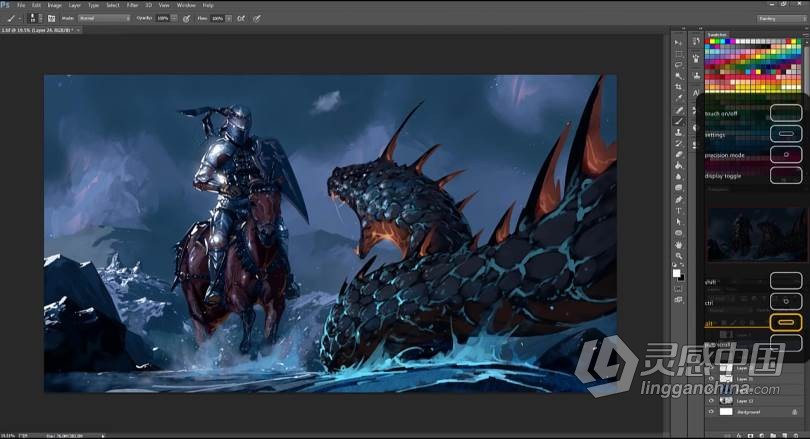
Task: Open the status bar info arrow
Action: pos(103,436)
